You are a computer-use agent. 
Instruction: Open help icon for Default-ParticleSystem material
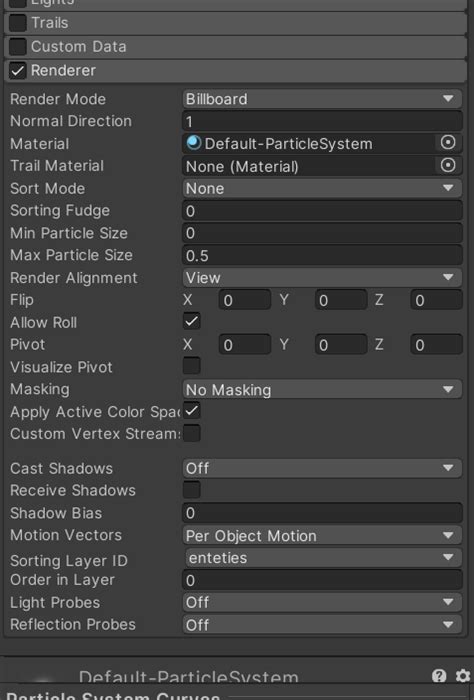[x=439, y=676]
